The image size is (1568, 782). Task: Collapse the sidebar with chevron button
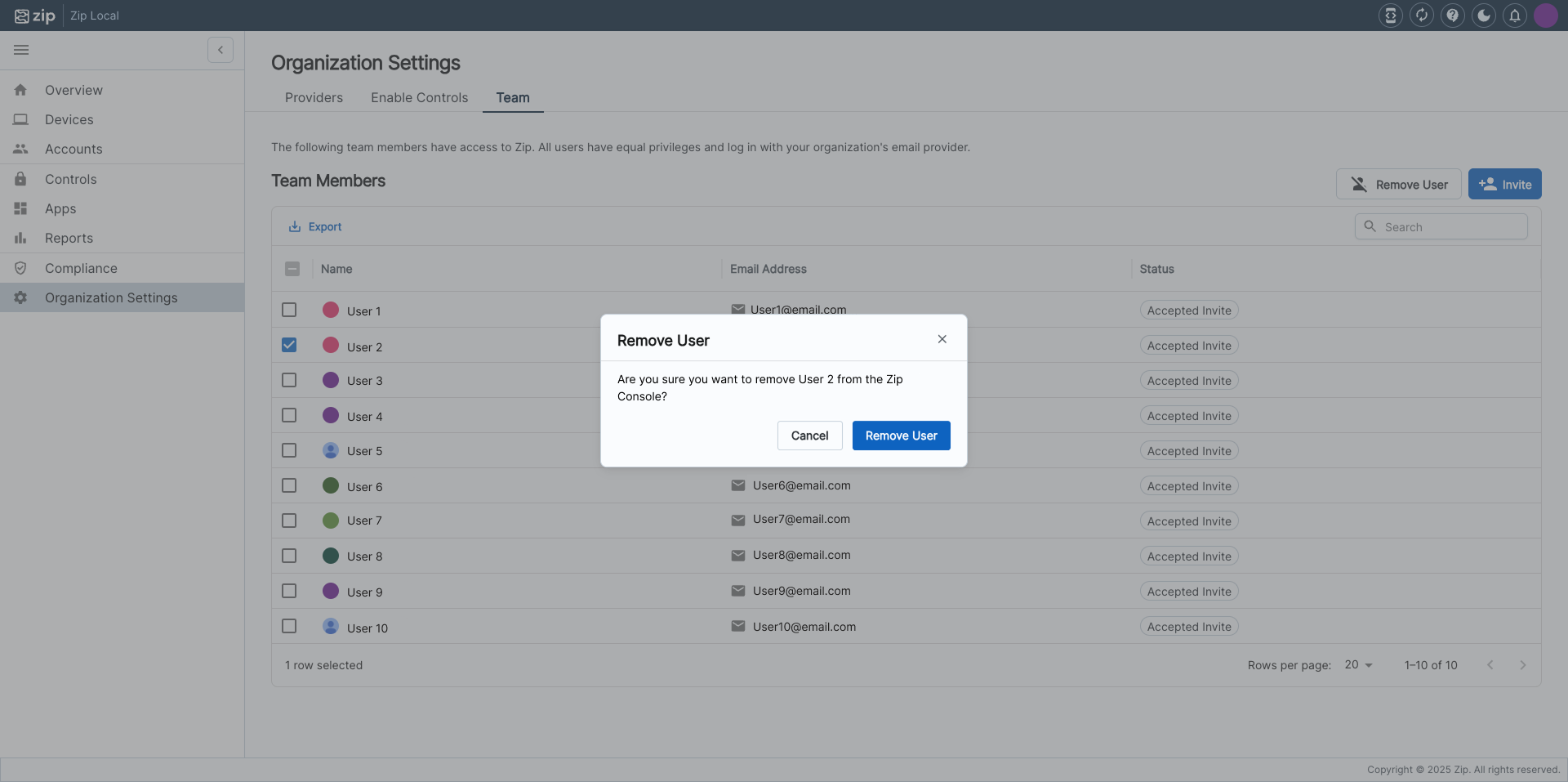tap(220, 50)
